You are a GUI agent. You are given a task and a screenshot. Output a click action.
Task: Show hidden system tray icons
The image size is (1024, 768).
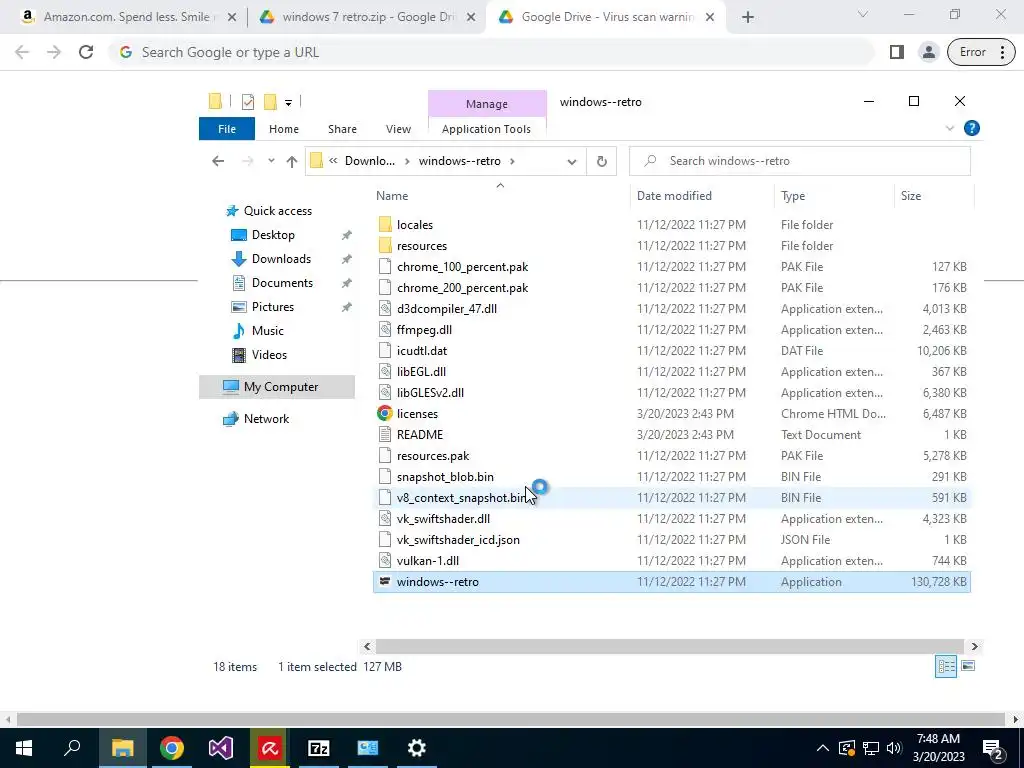823,748
